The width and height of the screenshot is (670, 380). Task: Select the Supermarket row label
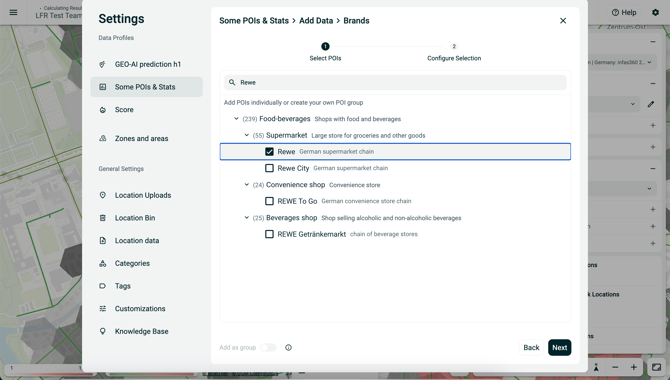[x=286, y=135]
